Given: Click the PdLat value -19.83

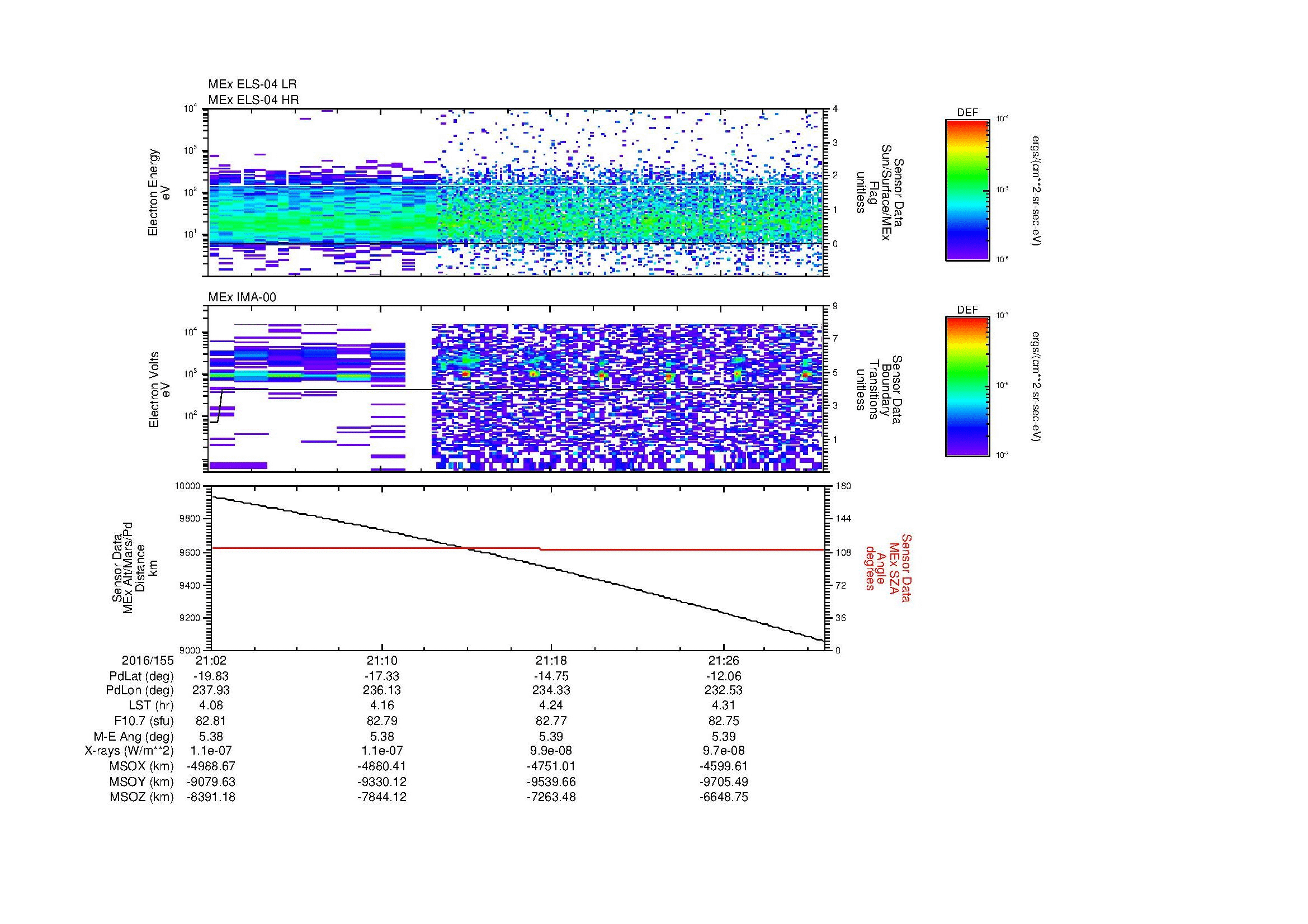Looking at the screenshot, I should click(x=211, y=676).
